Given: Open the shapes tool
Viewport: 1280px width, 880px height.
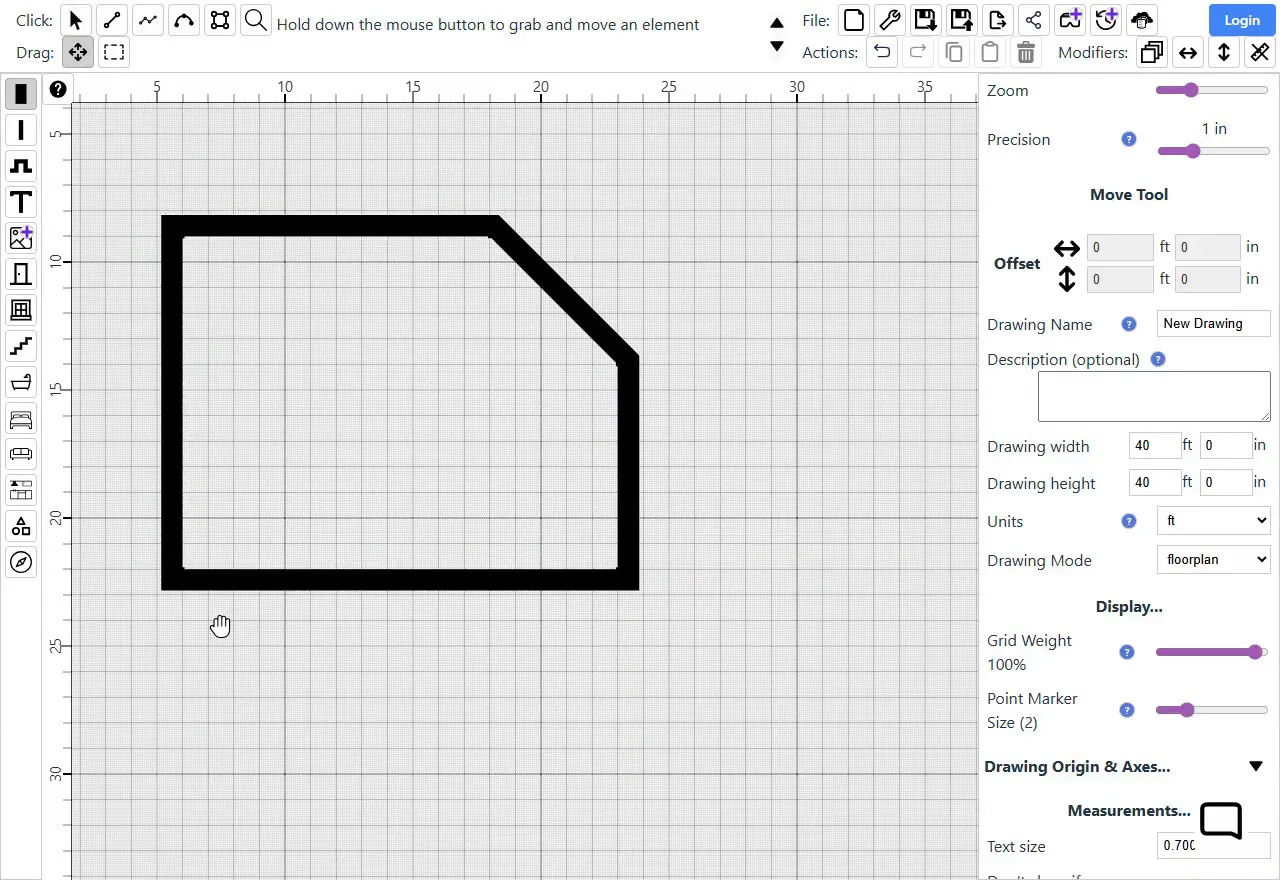Looking at the screenshot, I should point(21,526).
